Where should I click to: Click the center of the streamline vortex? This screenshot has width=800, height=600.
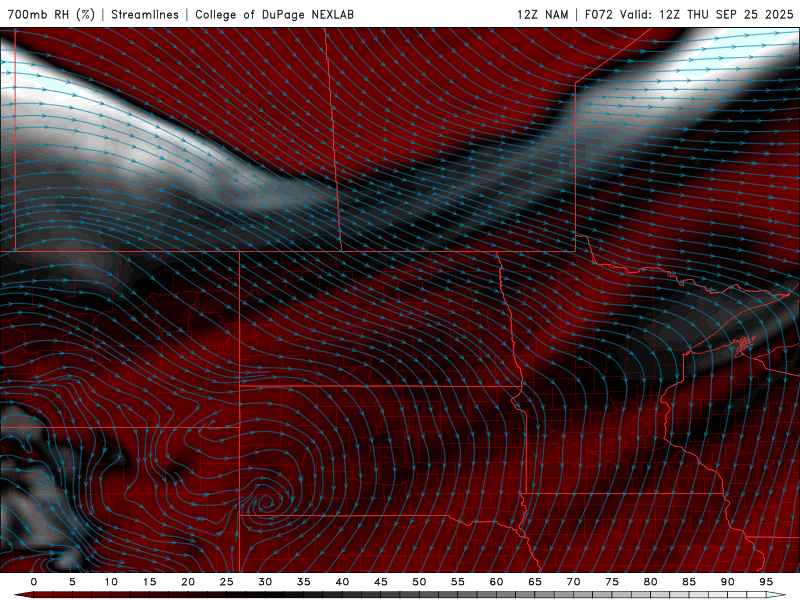pos(266,503)
